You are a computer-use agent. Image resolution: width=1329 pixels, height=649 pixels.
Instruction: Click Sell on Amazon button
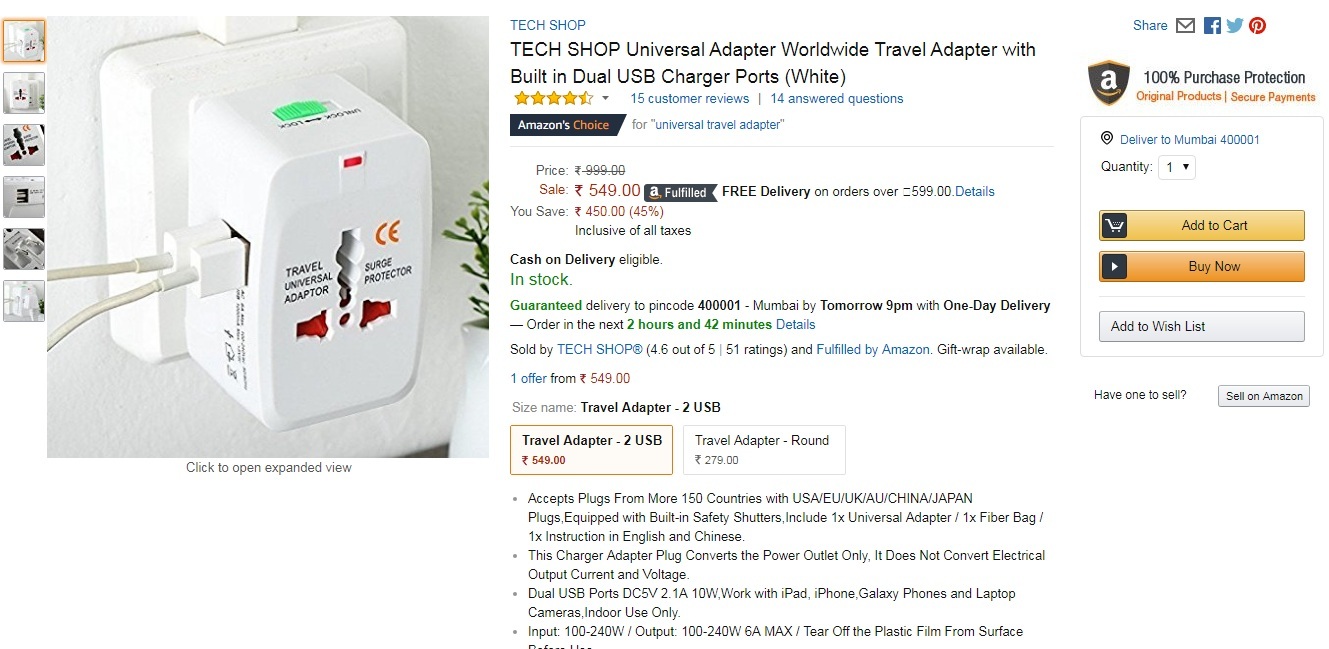[1264, 396]
